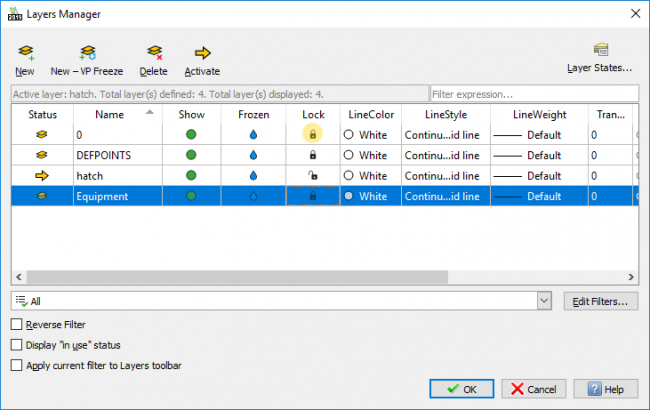Open the All filter dropdown
This screenshot has width=650, height=410.
pos(544,301)
